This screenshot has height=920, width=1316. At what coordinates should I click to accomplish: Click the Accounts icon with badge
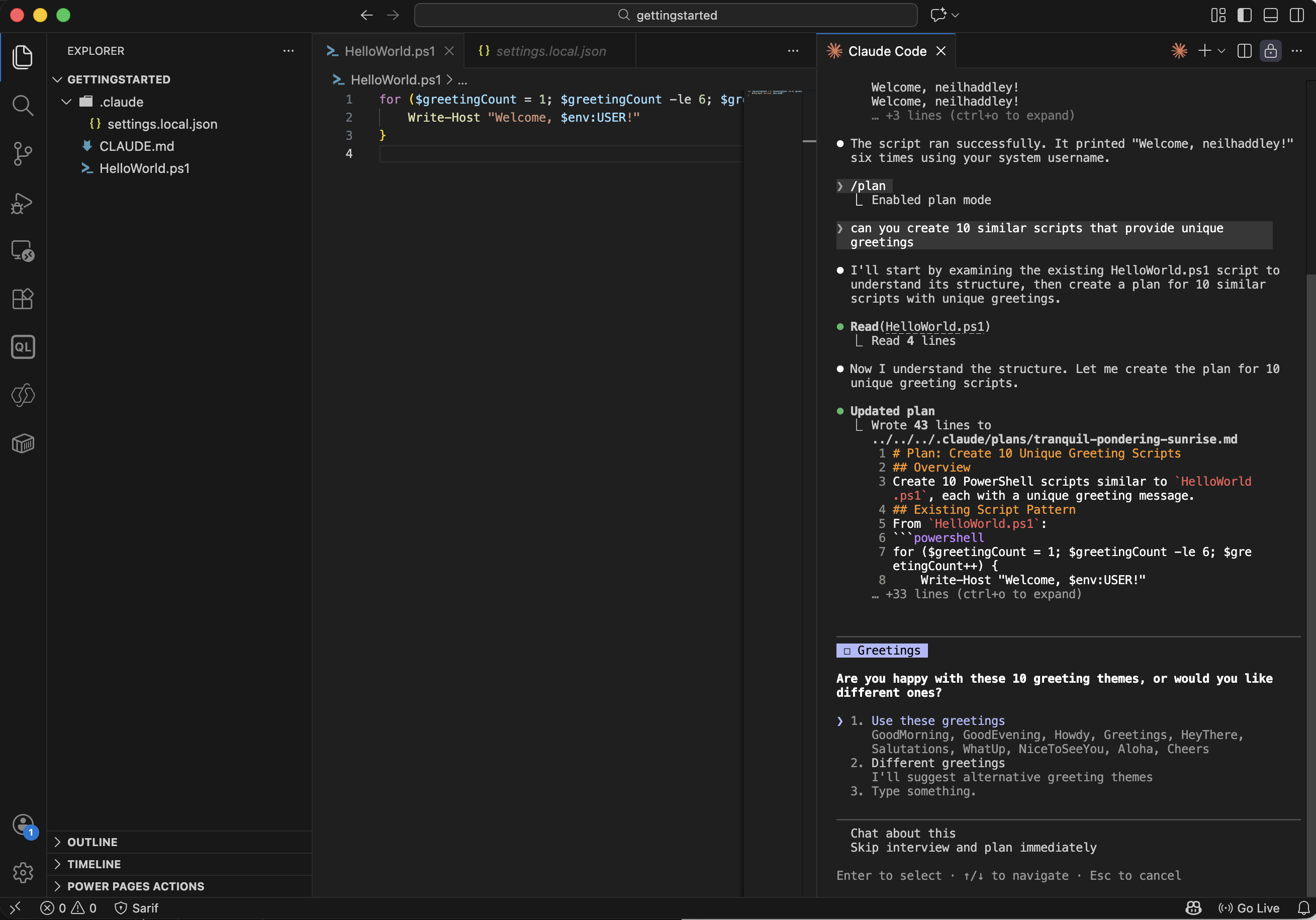(24, 825)
